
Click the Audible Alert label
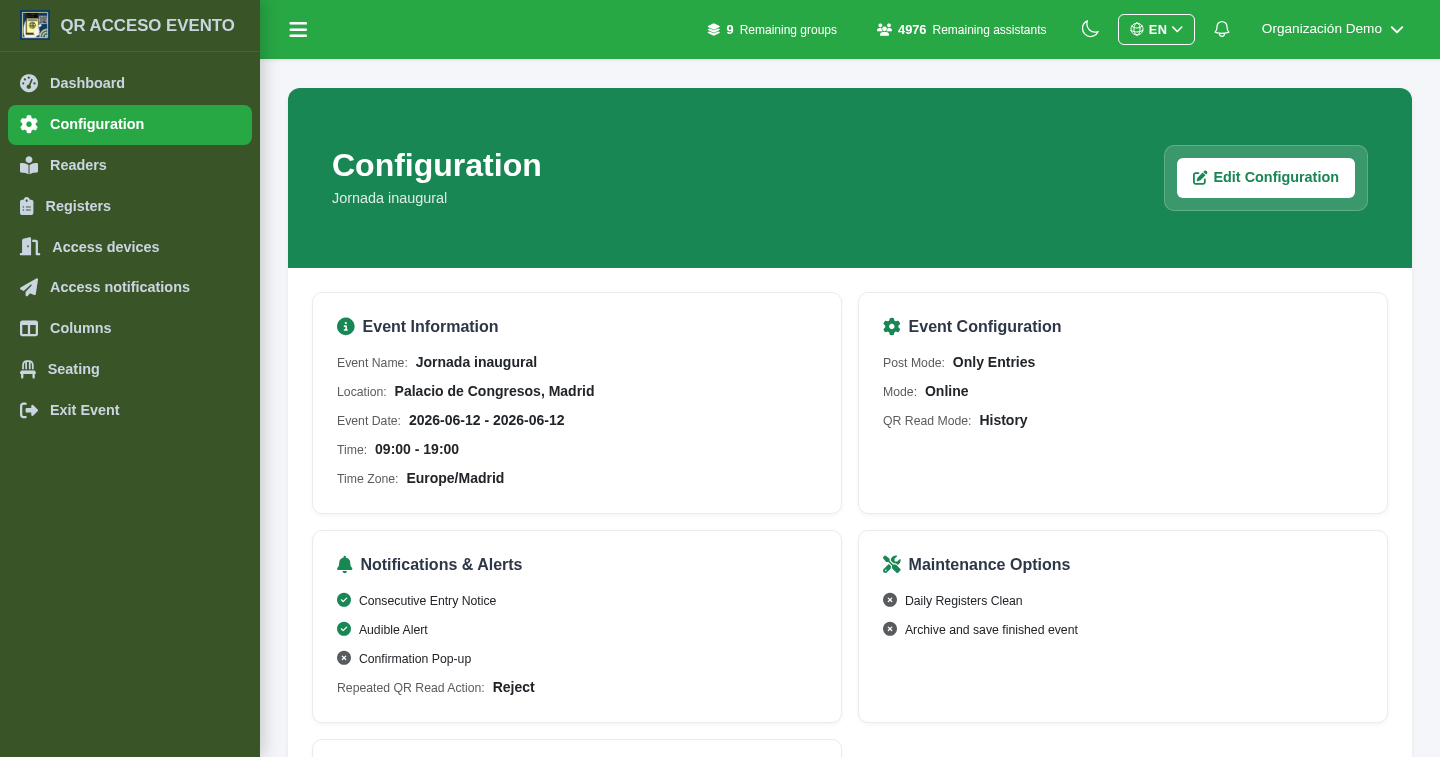[x=393, y=630]
